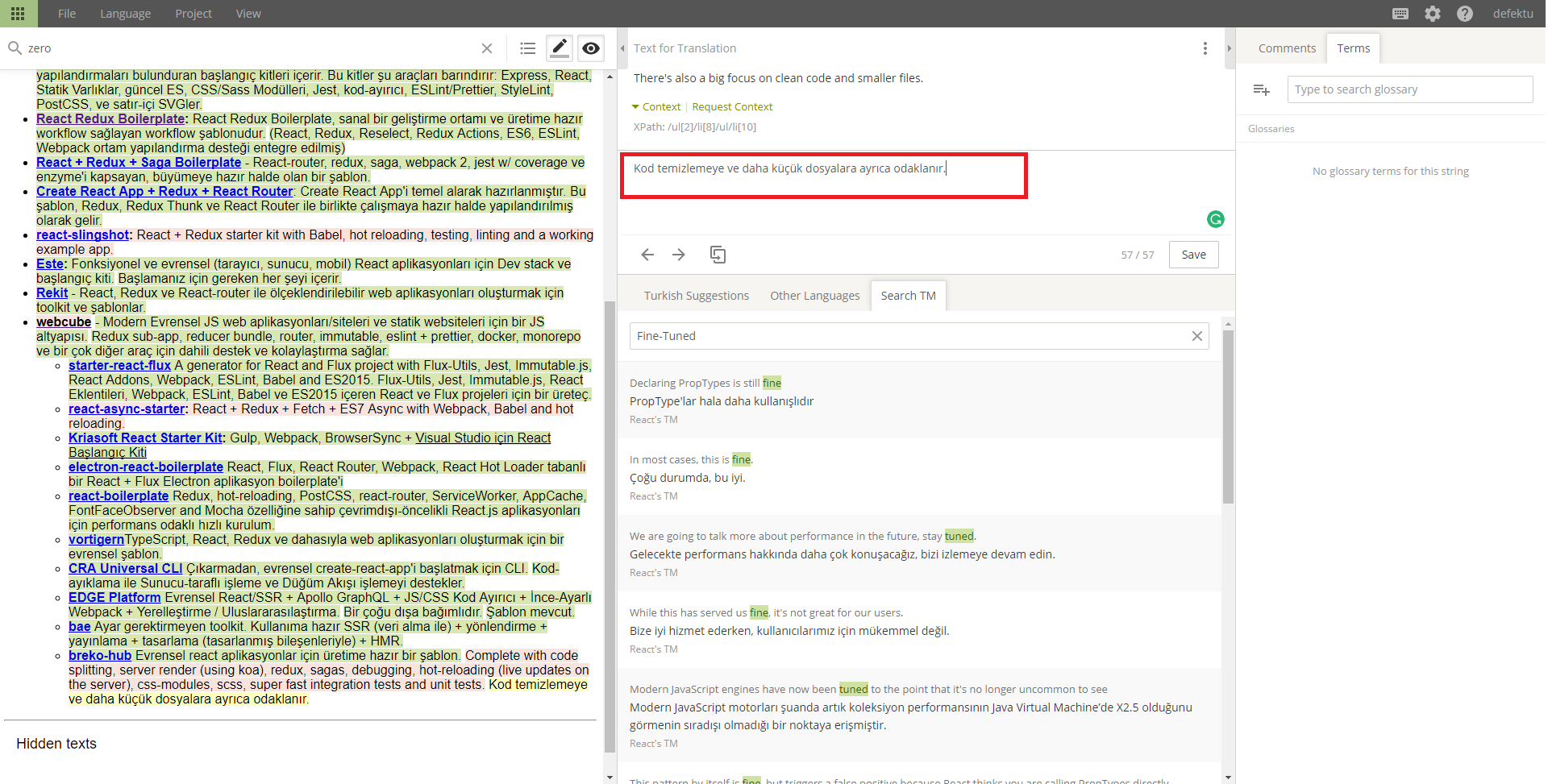Save the translation
This screenshot has height=784, width=1548.
point(1194,255)
